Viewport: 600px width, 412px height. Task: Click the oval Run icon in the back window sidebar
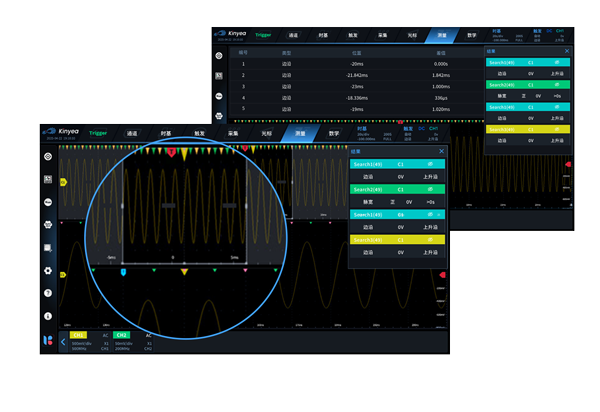(219, 96)
